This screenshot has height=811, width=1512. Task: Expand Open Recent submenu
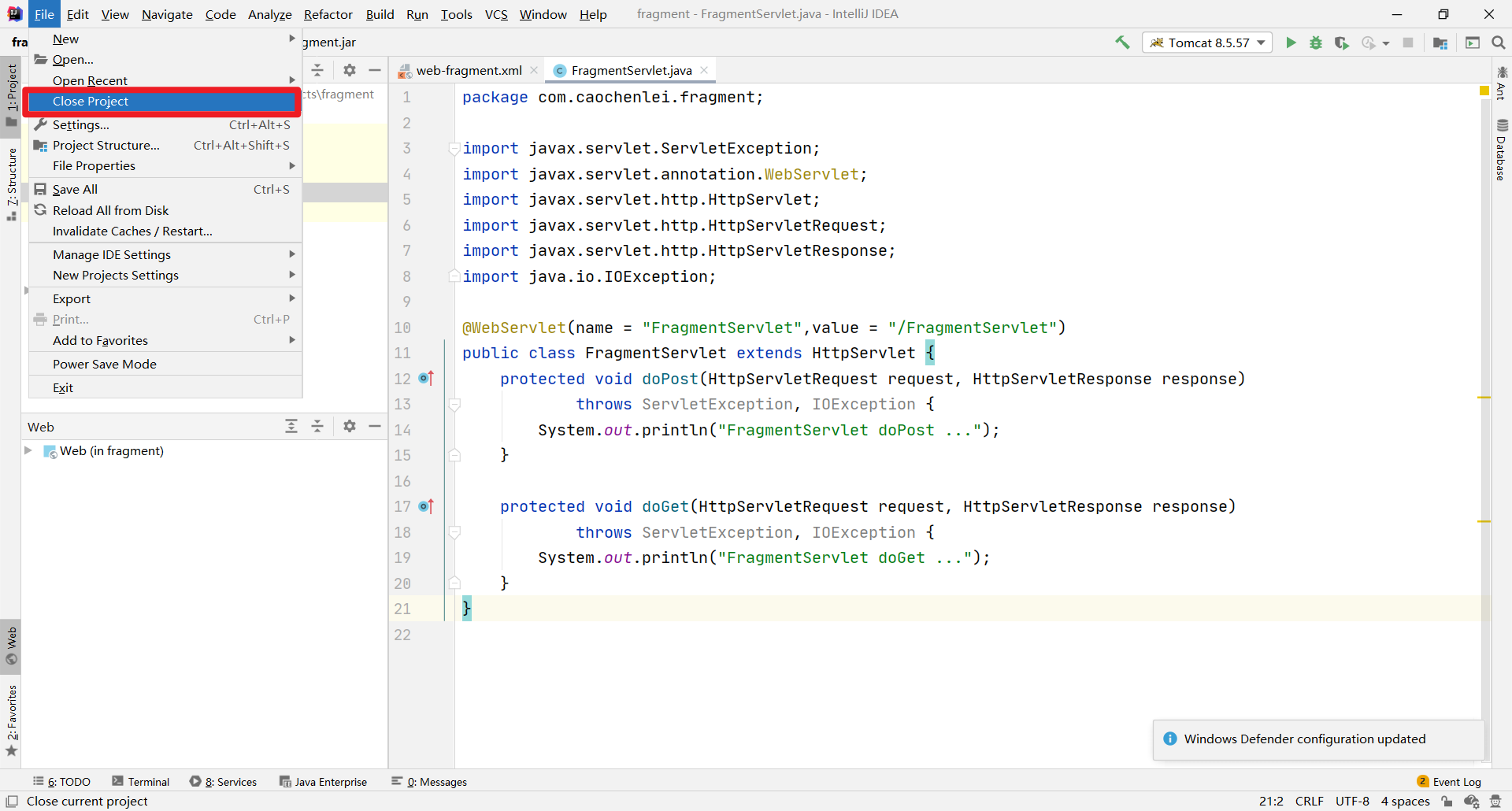[x=165, y=80]
